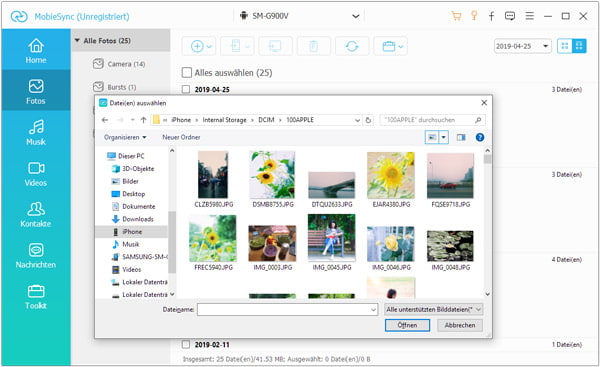Click the 100APPLE durchsuchen search box
The image size is (600, 367).
point(432,120)
